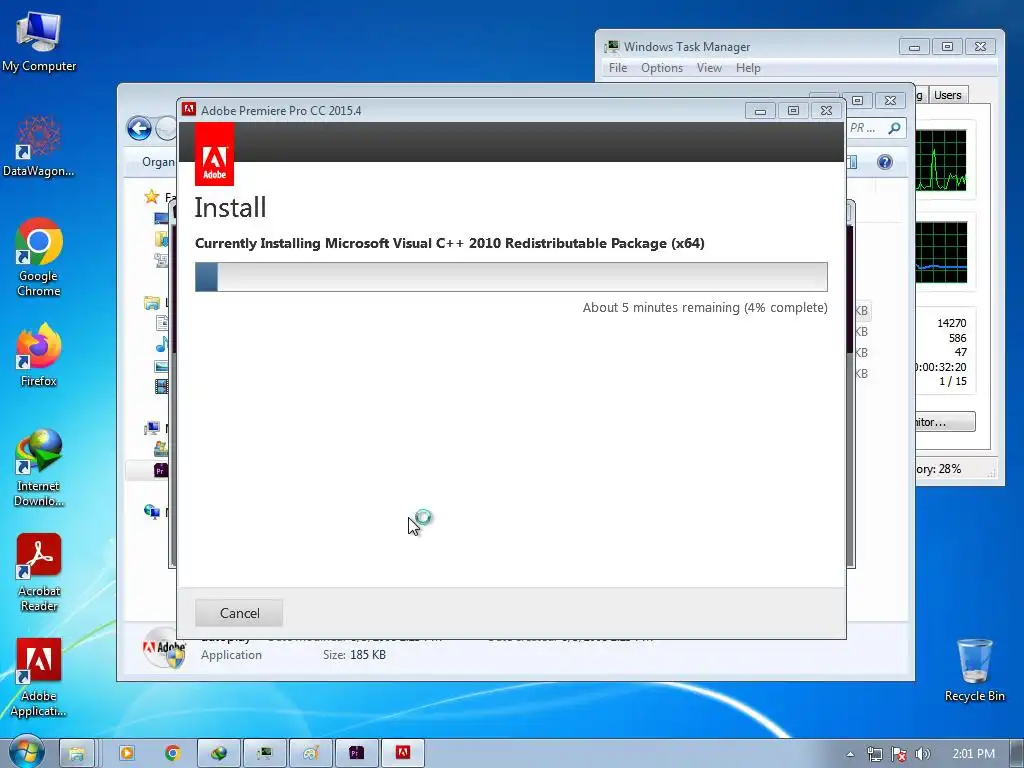Click the Adobe icon in installer title bar

point(189,110)
